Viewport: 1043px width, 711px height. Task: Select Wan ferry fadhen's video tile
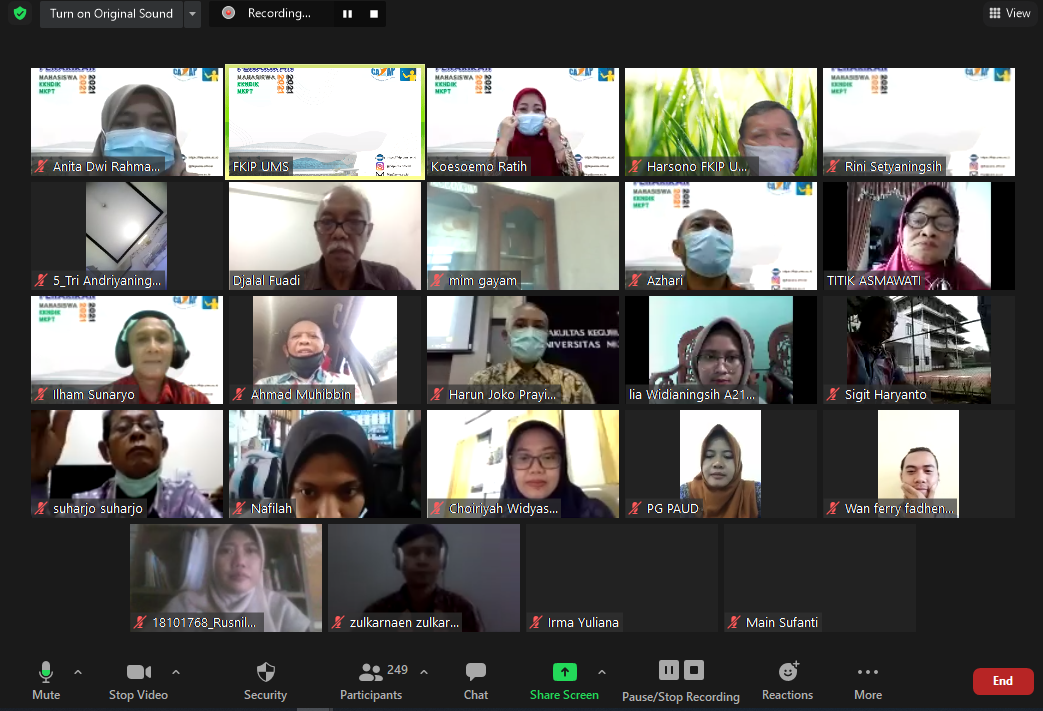click(x=919, y=464)
